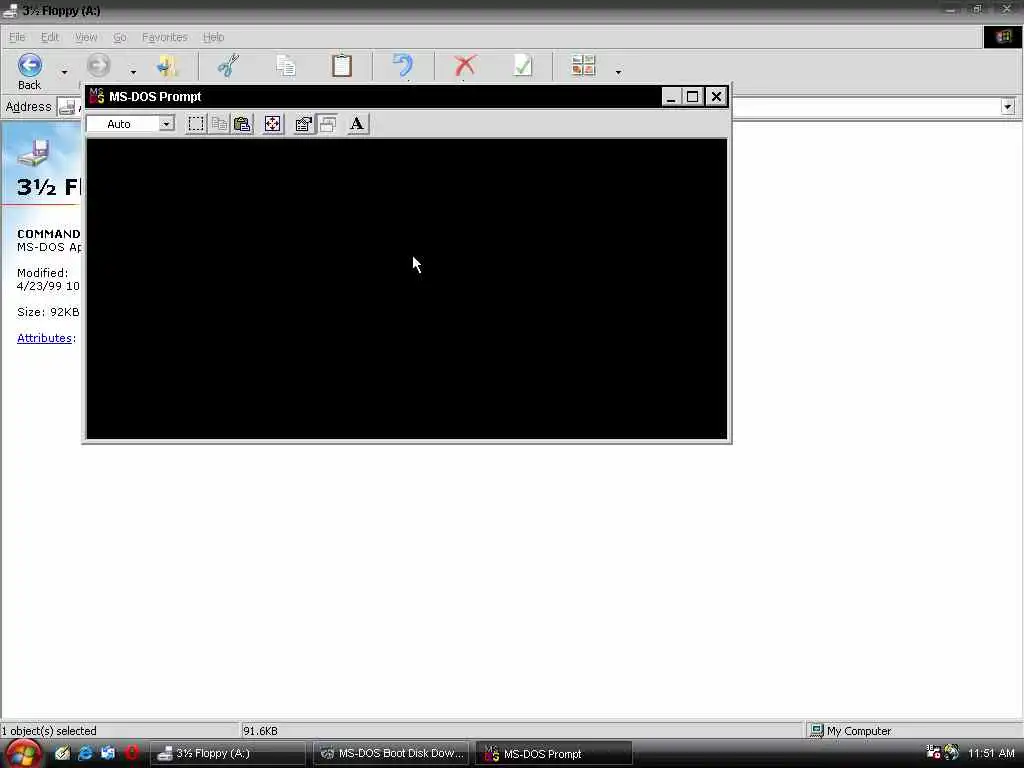Open the Auto font size dropdown
Image resolution: width=1024 pixels, height=768 pixels.
(167, 124)
